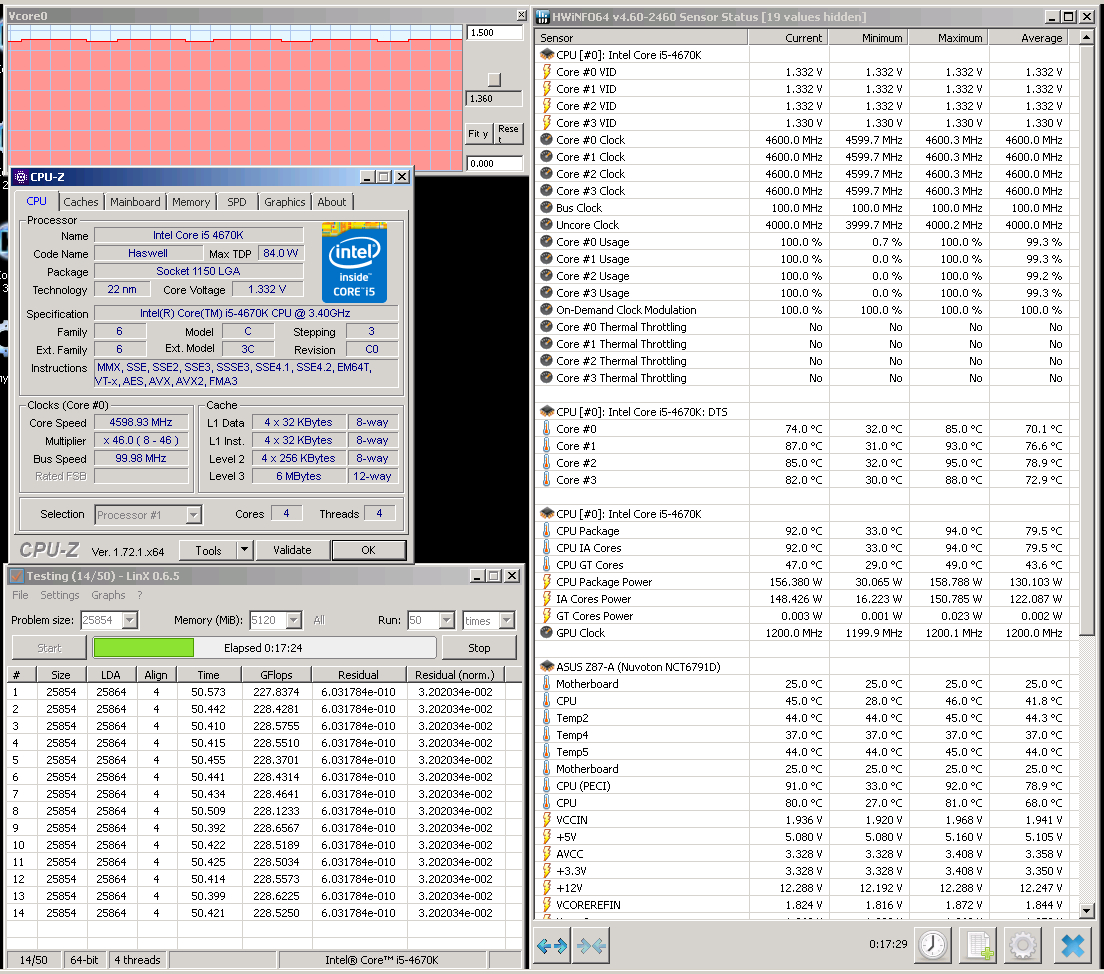This screenshot has width=1104, height=974.
Task: Switch to the SPD tab in CPU-Z
Action: tap(237, 202)
